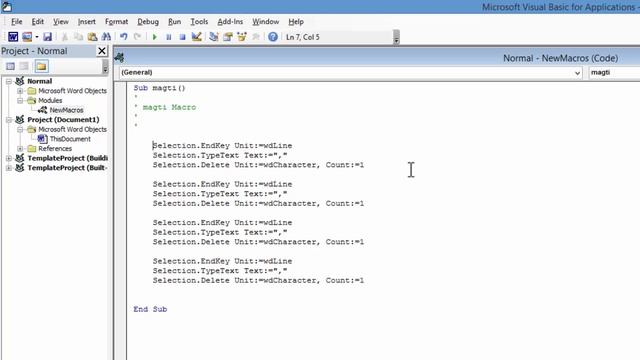Image resolution: width=640 pixels, height=360 pixels.
Task: Click the code window margin indicator bar
Action: click(120, 220)
